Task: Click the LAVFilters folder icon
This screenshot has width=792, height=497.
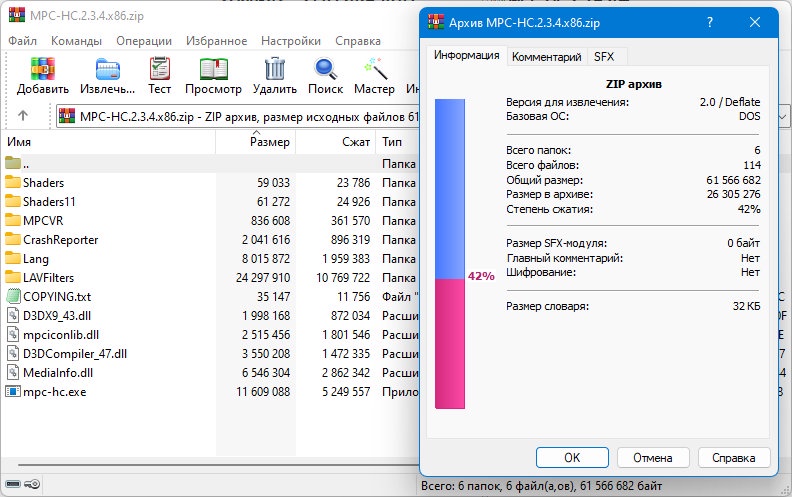Action: (13, 277)
